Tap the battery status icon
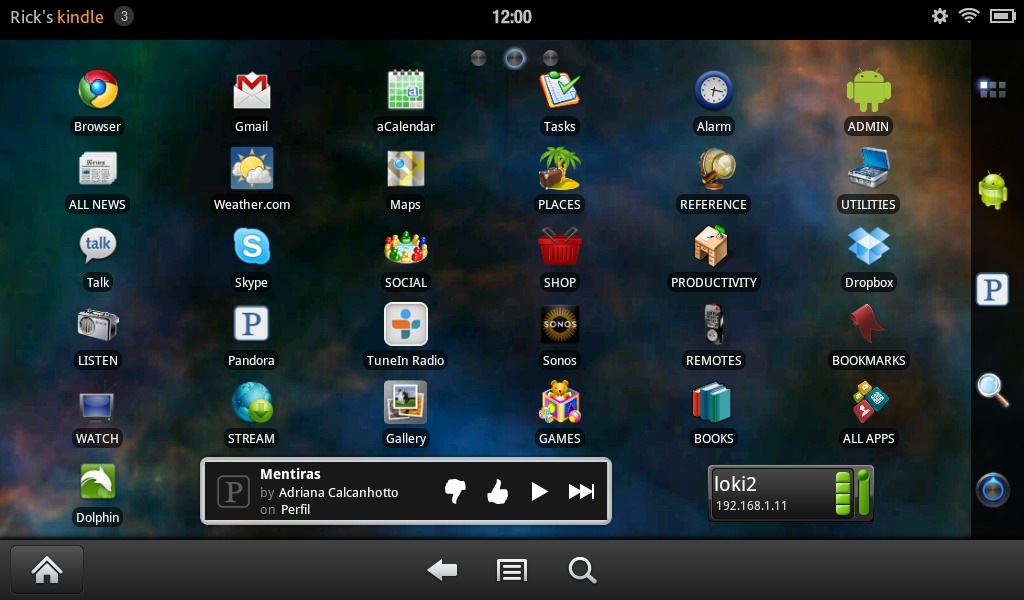The height and width of the screenshot is (600, 1024). click(x=1002, y=16)
